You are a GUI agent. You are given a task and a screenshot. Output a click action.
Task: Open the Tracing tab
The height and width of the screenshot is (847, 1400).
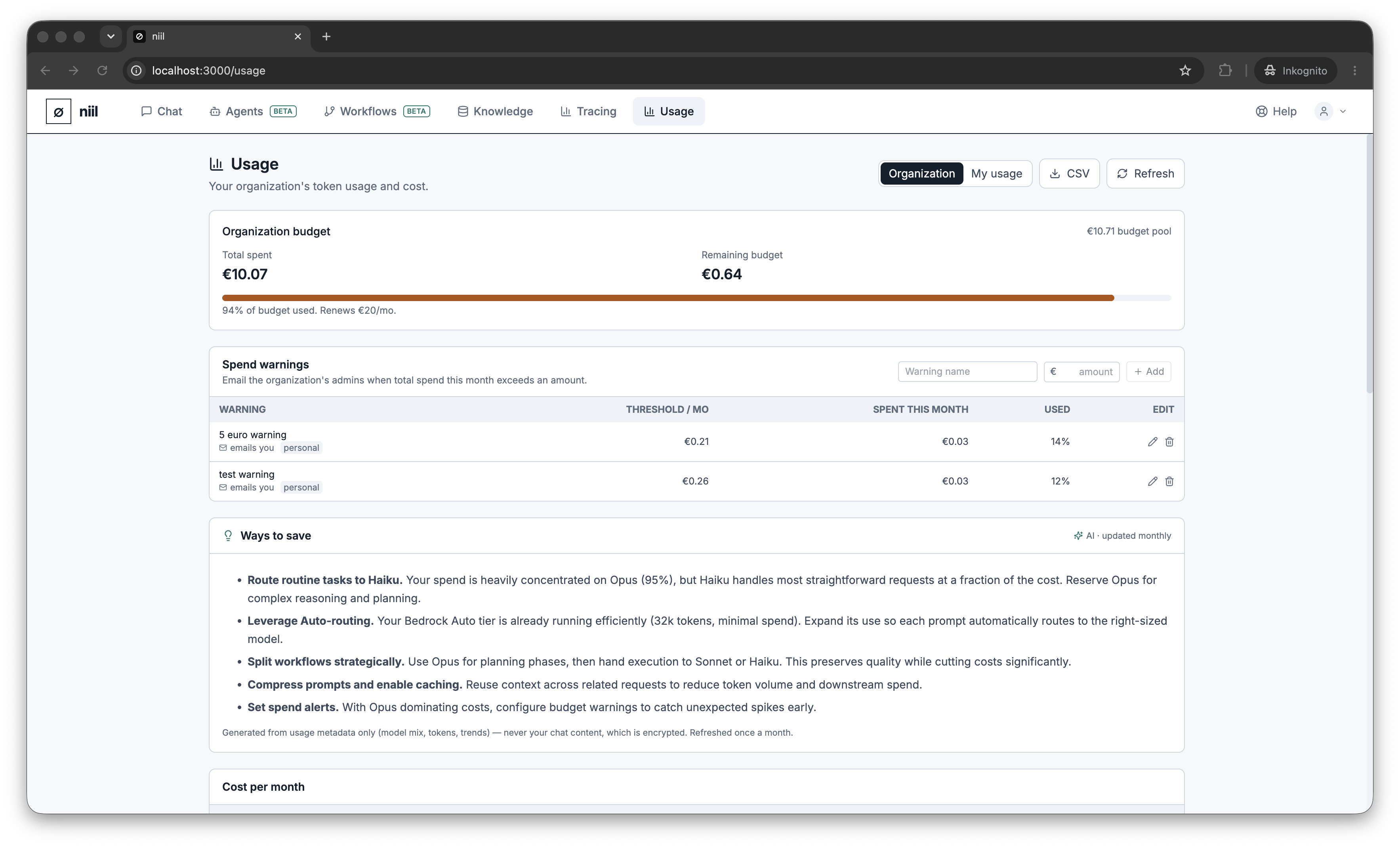(588, 111)
